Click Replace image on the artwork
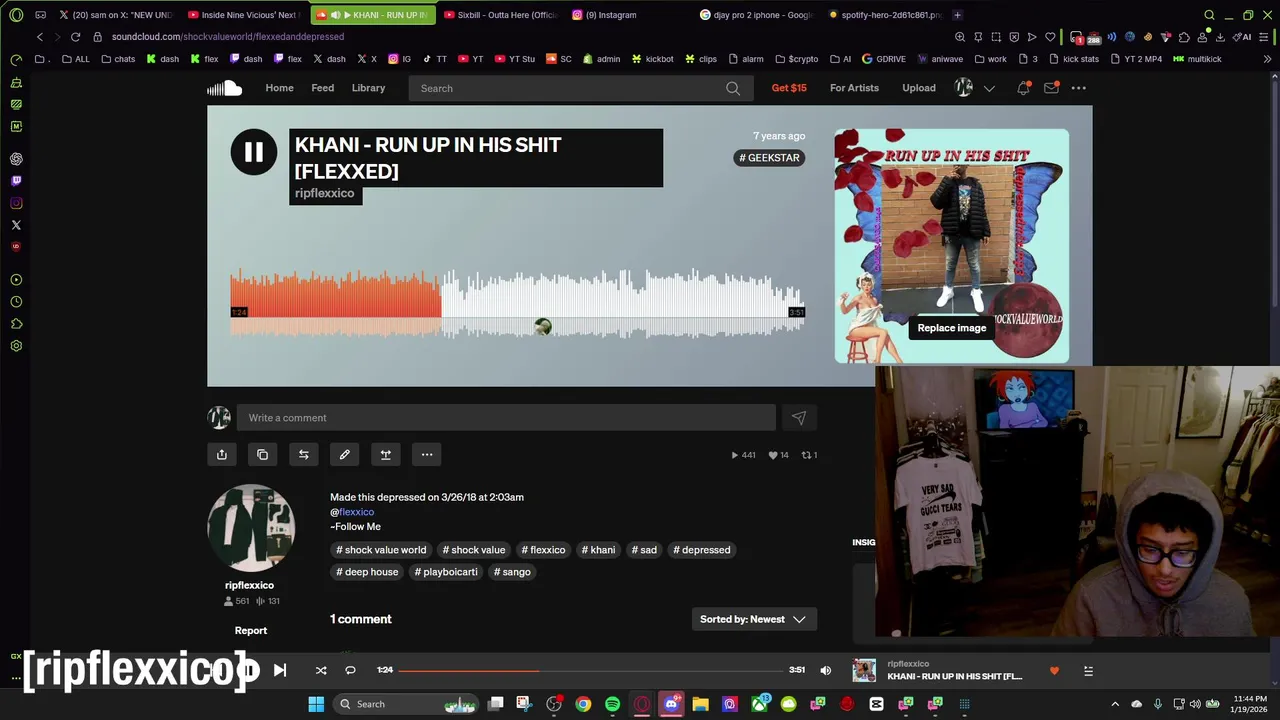1280x720 pixels. coord(952,328)
